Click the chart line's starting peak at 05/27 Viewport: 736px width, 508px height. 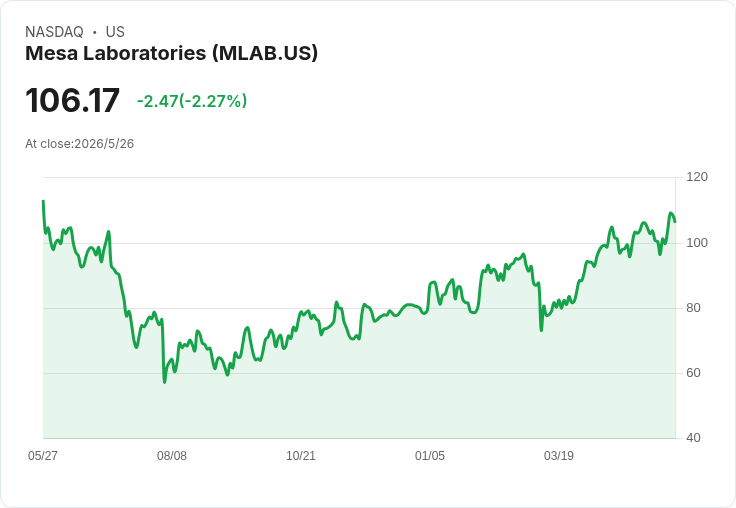coord(44,201)
